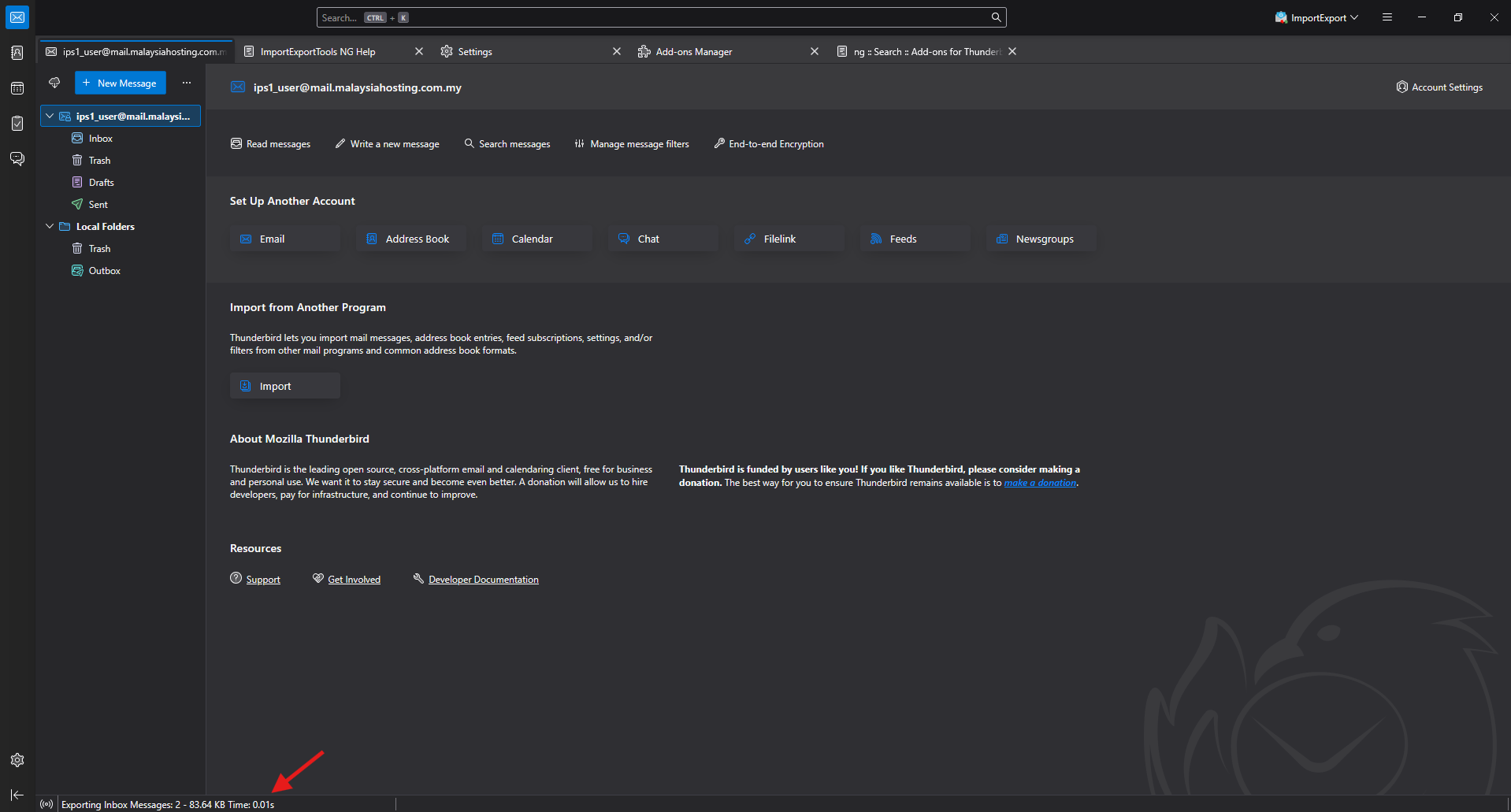
Task: Click the New Message button
Action: [121, 83]
